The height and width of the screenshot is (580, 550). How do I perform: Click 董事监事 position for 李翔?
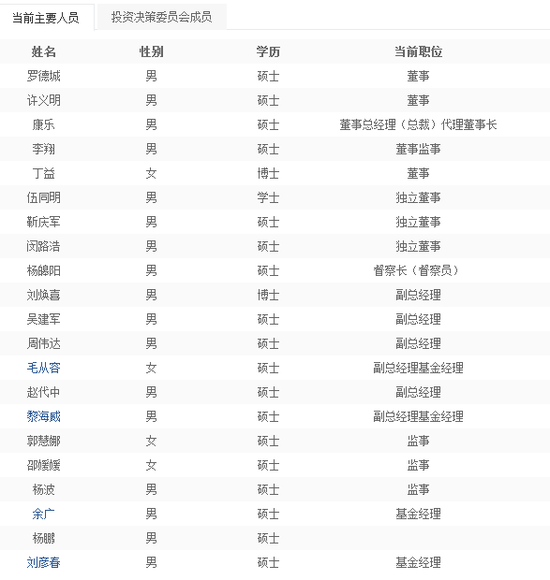click(x=418, y=149)
